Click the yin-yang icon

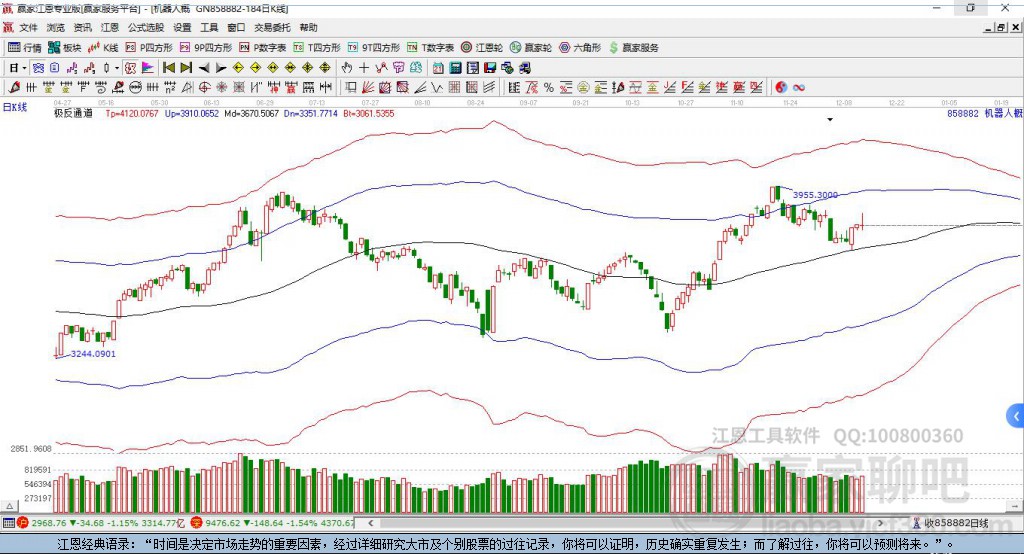tap(782, 87)
